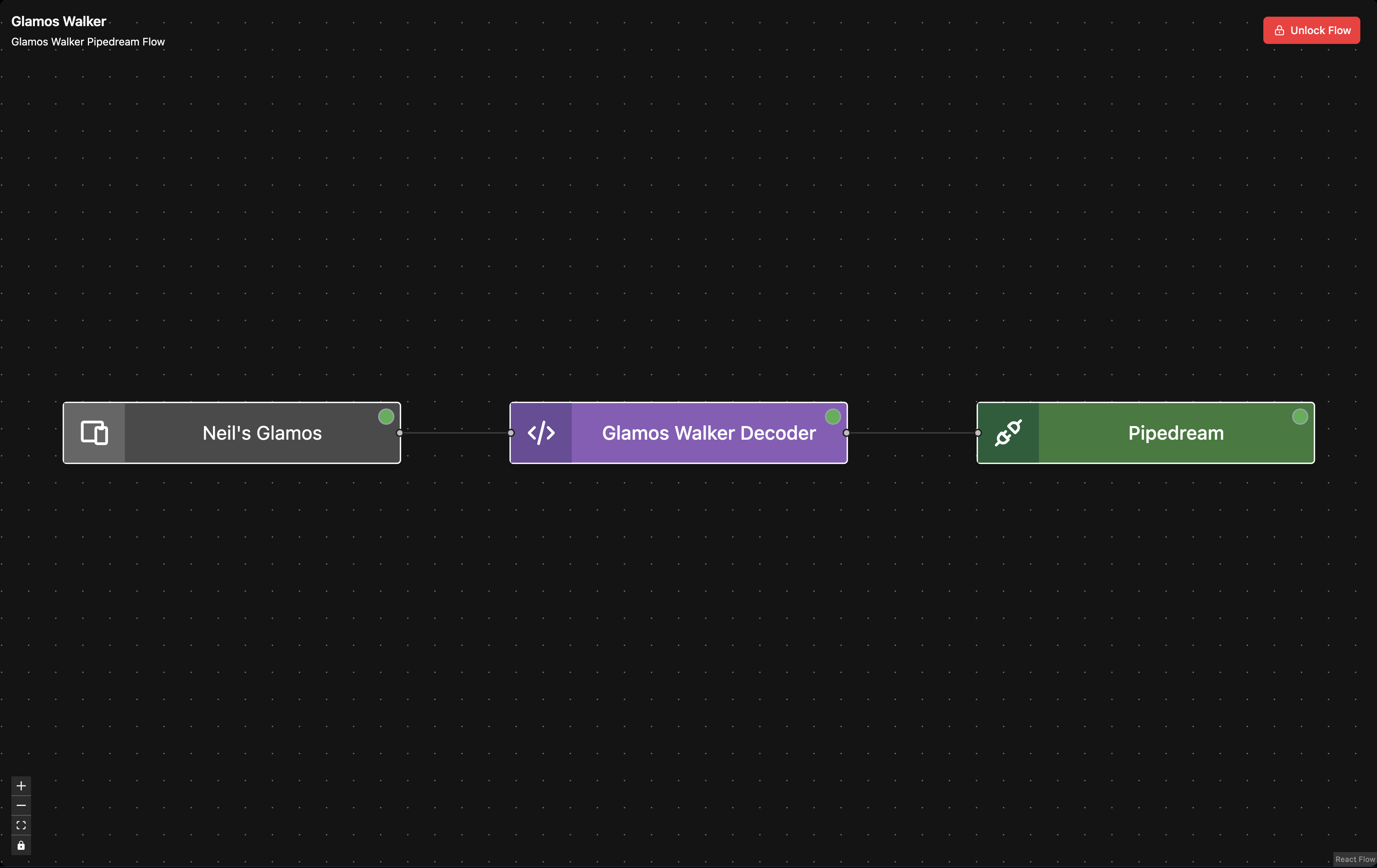
Task: Select edge between Decoder and Pipedream
Action: click(912, 432)
